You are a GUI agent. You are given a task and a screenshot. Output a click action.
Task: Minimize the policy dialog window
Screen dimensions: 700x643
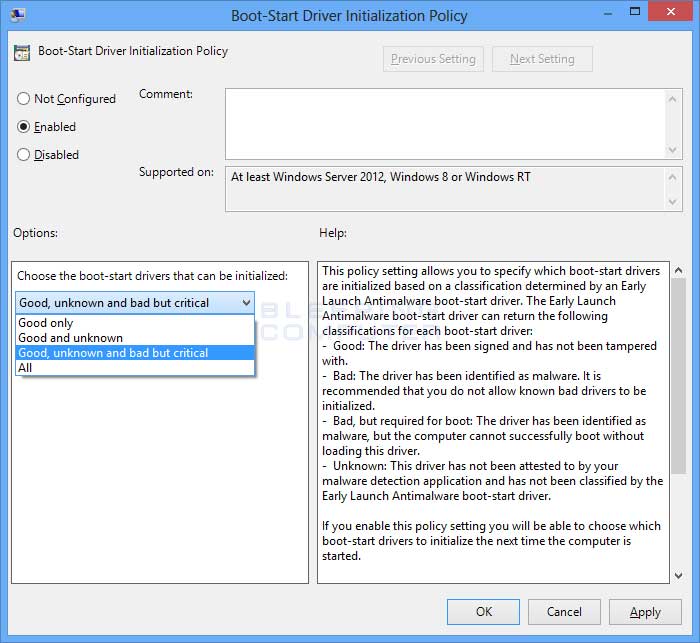coord(608,13)
